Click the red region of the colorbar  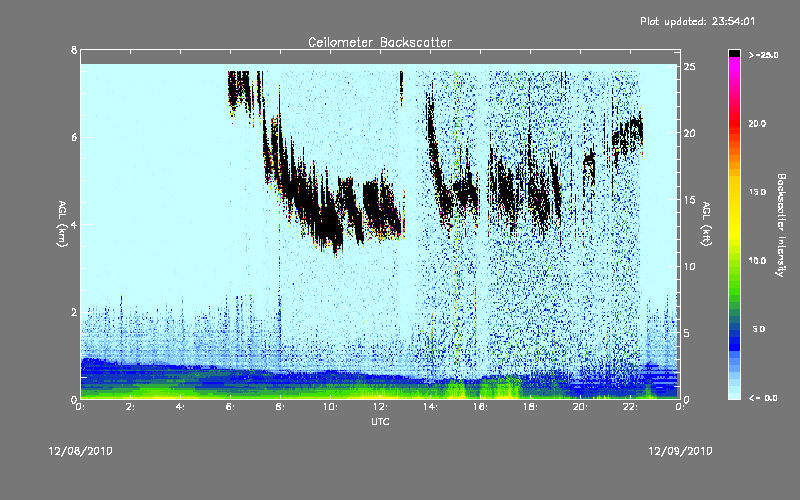pos(734,125)
